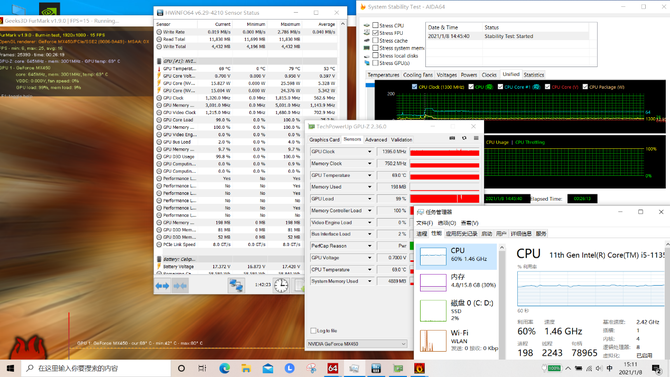This screenshot has width=670, height=377.
Task: Open the GPU-Z hamburger menu icon
Action: click(x=476, y=138)
